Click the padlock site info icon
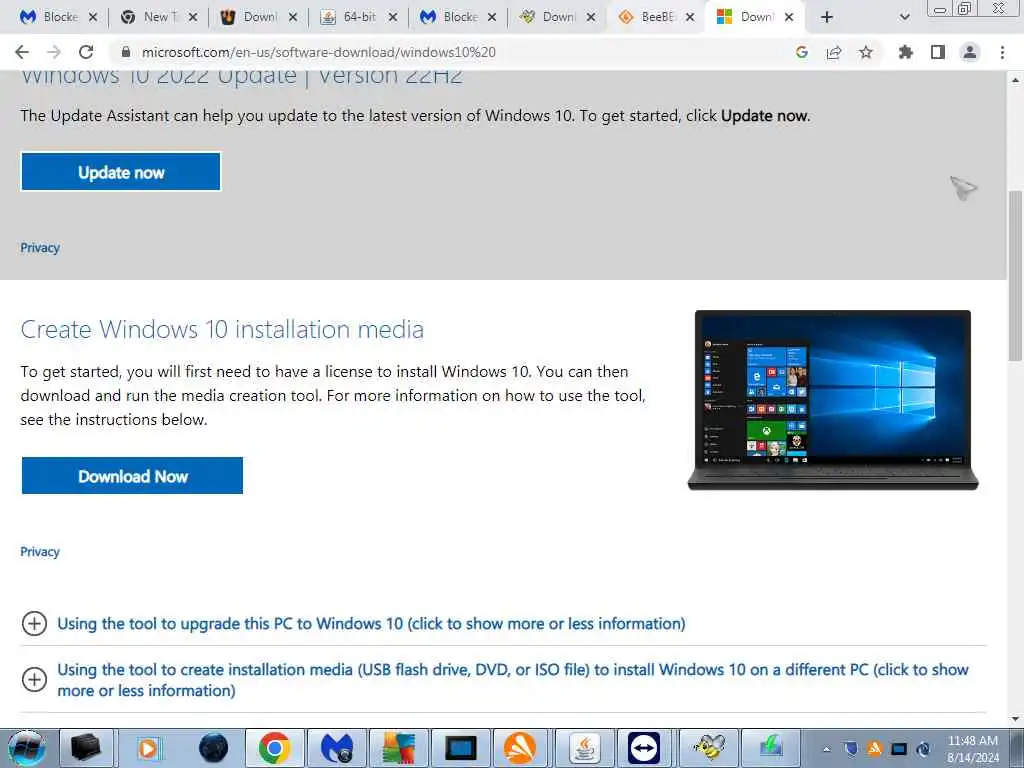 (126, 52)
